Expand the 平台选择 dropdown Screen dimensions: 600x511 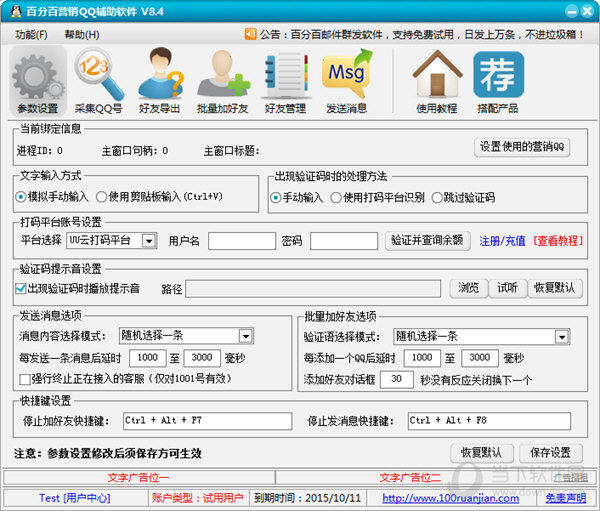pyautogui.click(x=148, y=241)
